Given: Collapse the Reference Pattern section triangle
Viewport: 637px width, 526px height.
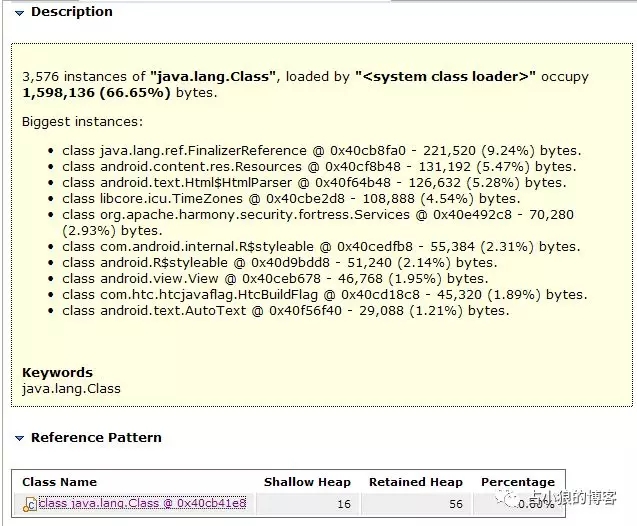Looking at the screenshot, I should [x=19, y=438].
